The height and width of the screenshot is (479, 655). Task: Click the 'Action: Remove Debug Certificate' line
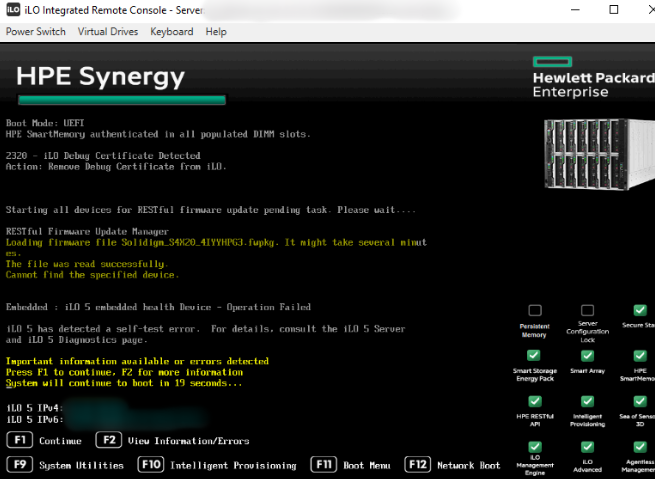coord(116,167)
